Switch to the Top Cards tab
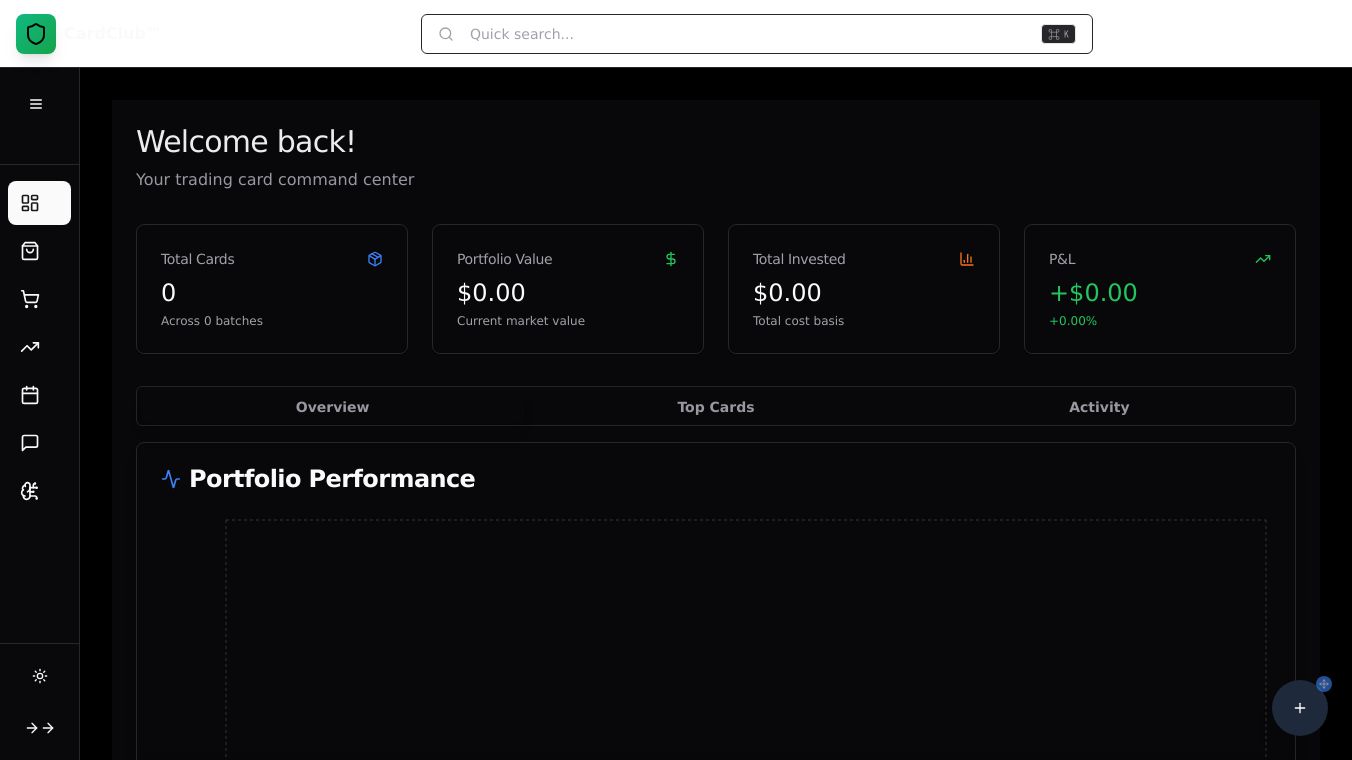Screen dimensions: 1352x760 click(x=716, y=407)
